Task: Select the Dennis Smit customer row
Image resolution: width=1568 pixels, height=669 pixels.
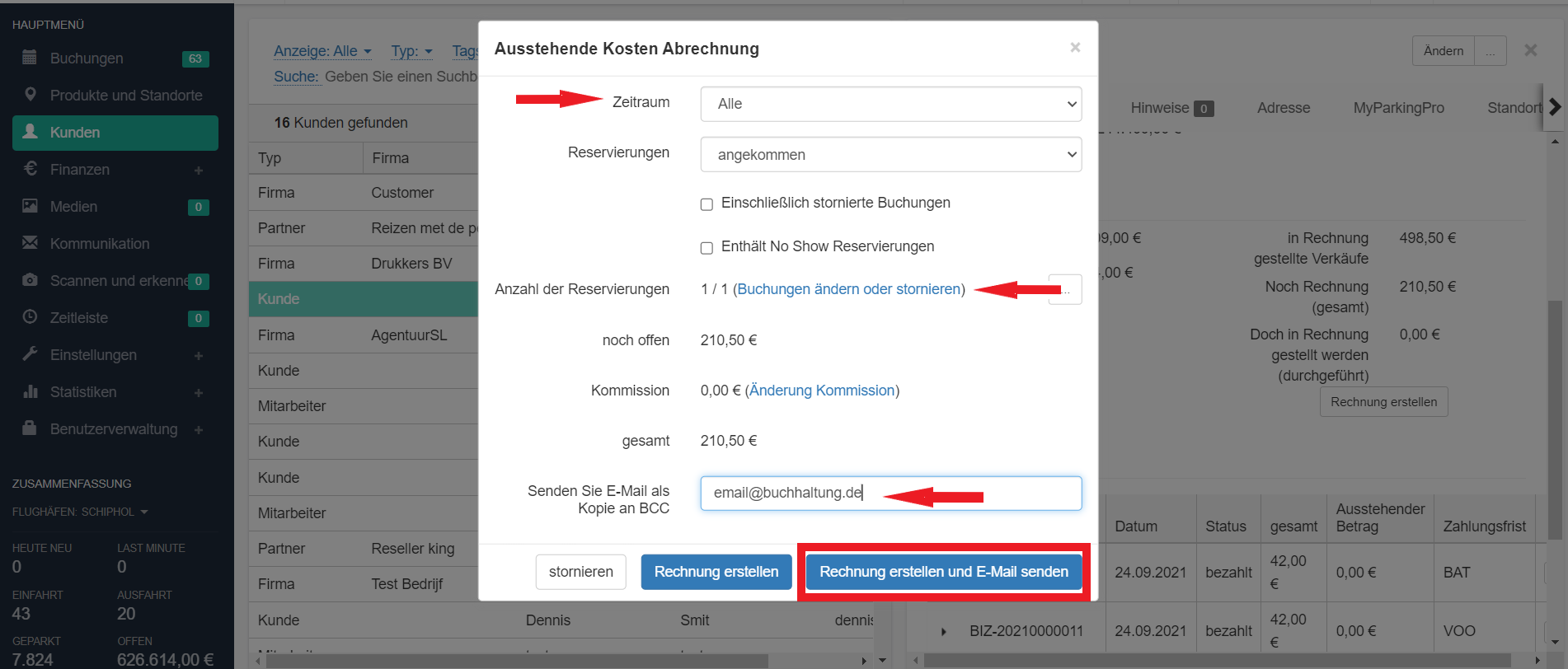Action: pos(561,620)
